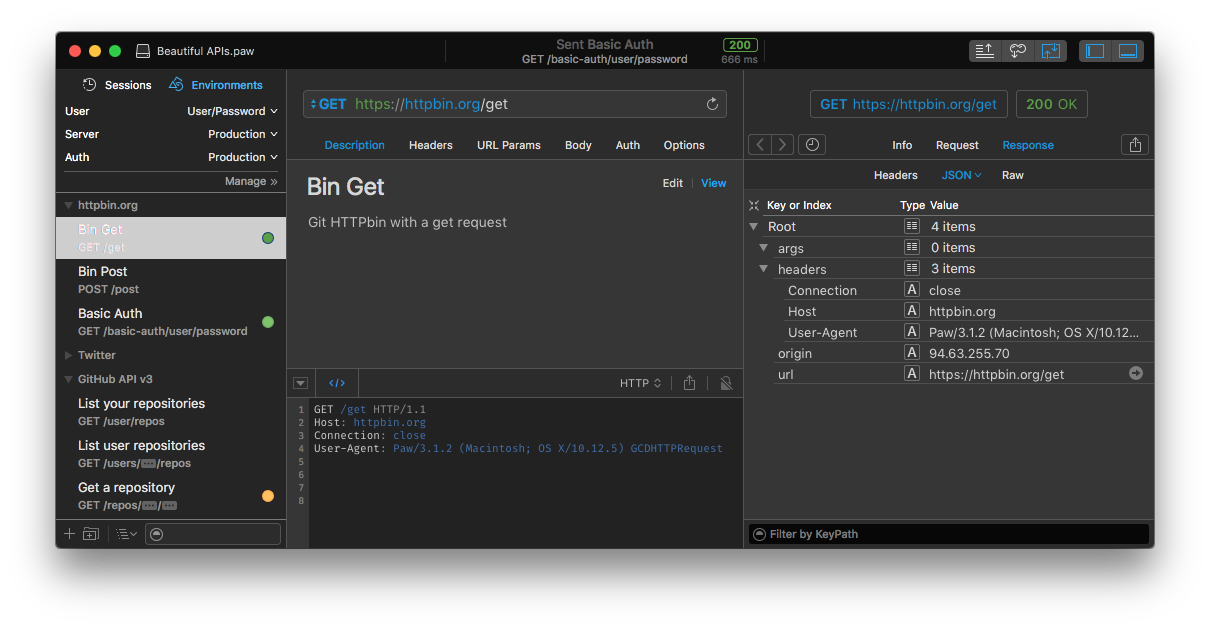Click the expand-all icon beside Key or Index

pos(754,205)
